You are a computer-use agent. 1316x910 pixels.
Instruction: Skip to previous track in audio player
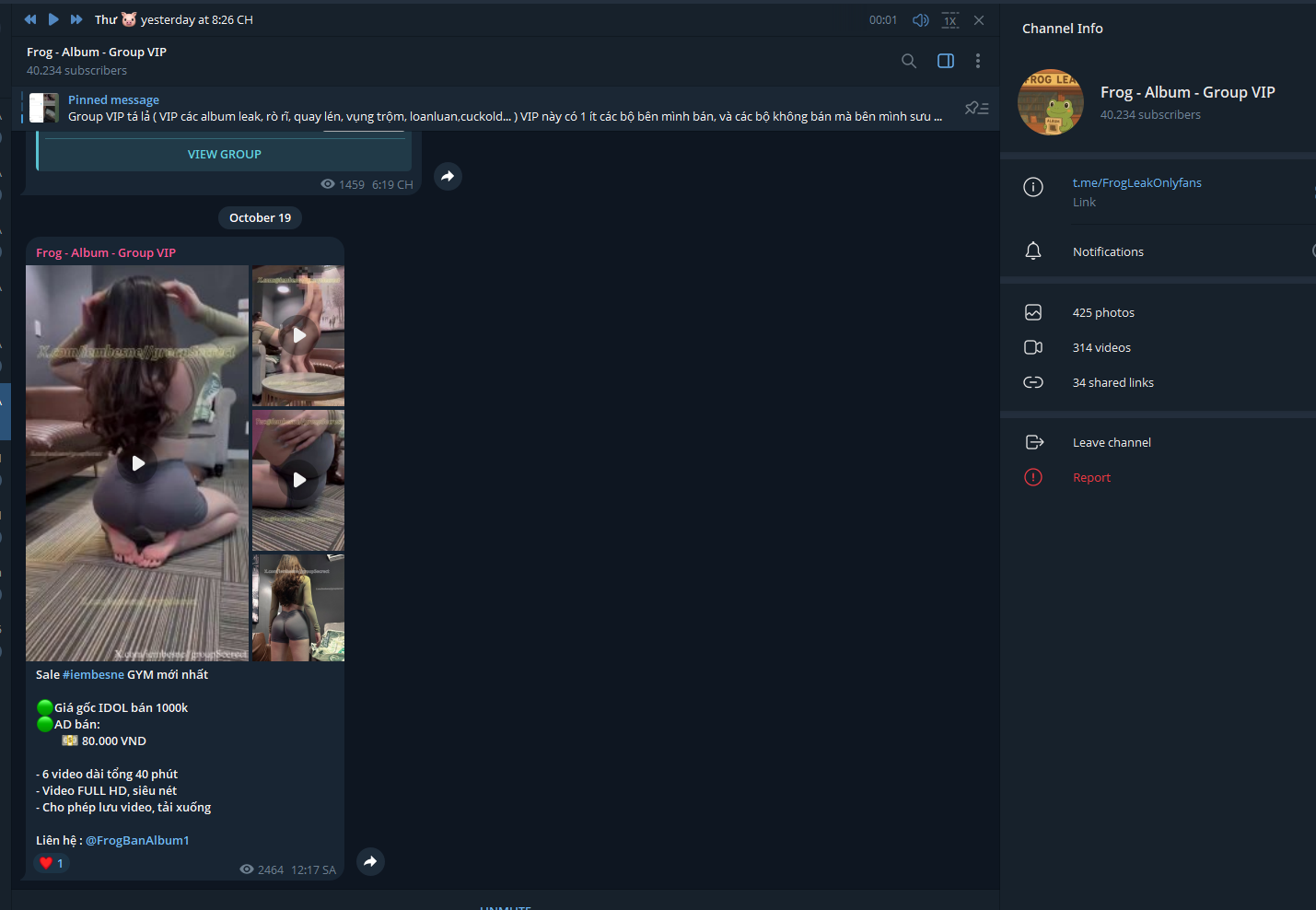click(30, 19)
